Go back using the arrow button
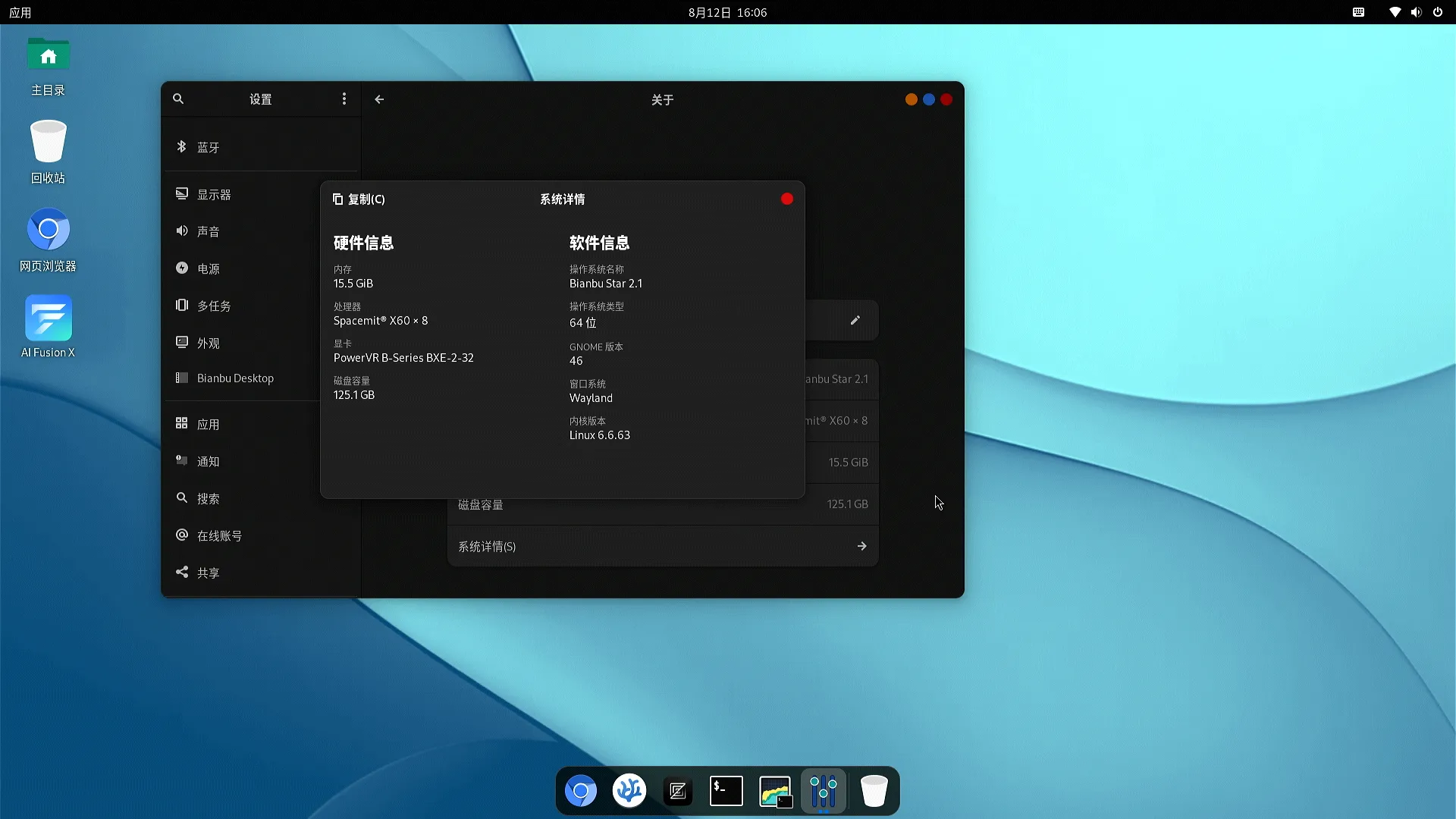Viewport: 1456px width, 819px height. coord(379,99)
